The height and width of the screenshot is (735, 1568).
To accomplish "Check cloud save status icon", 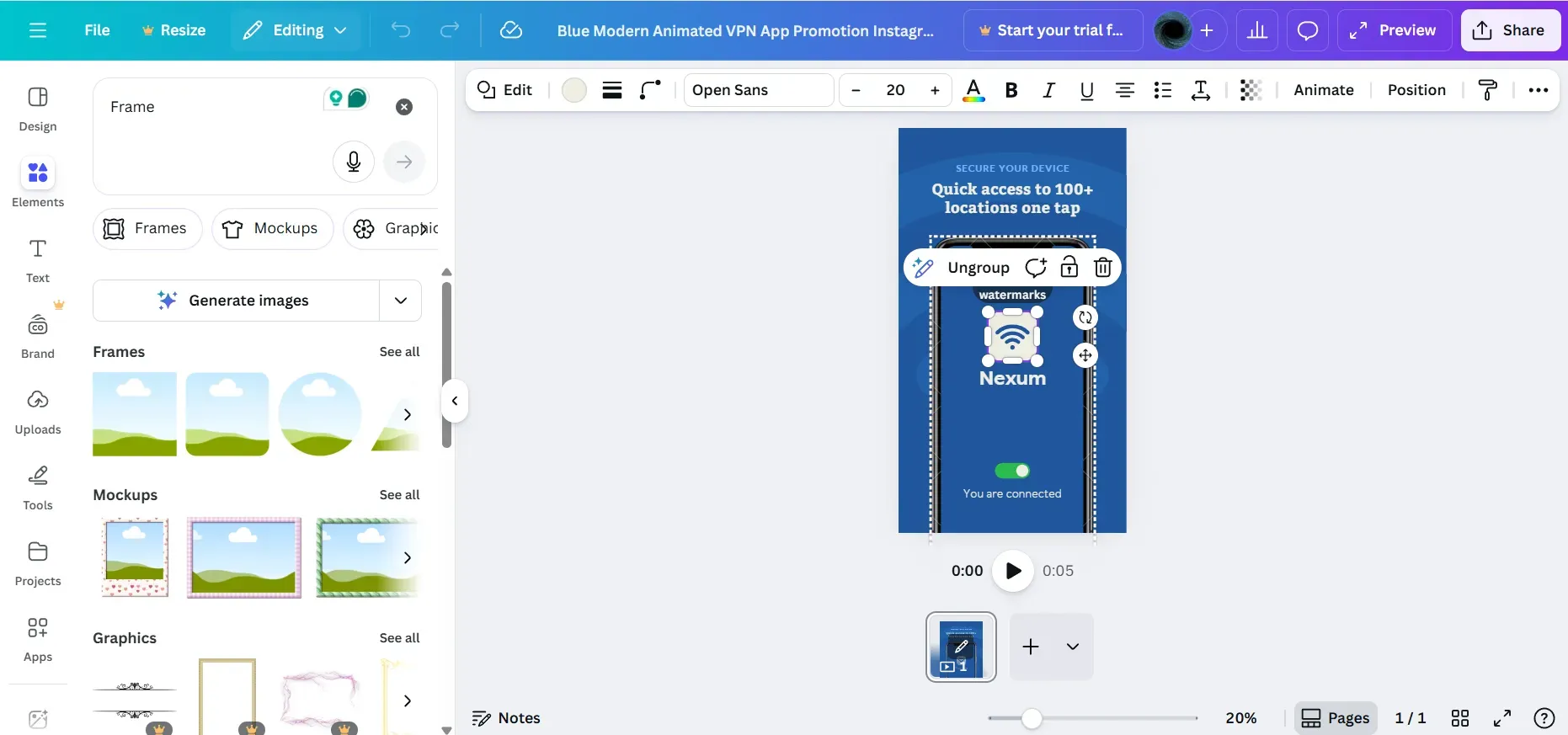I will [511, 30].
